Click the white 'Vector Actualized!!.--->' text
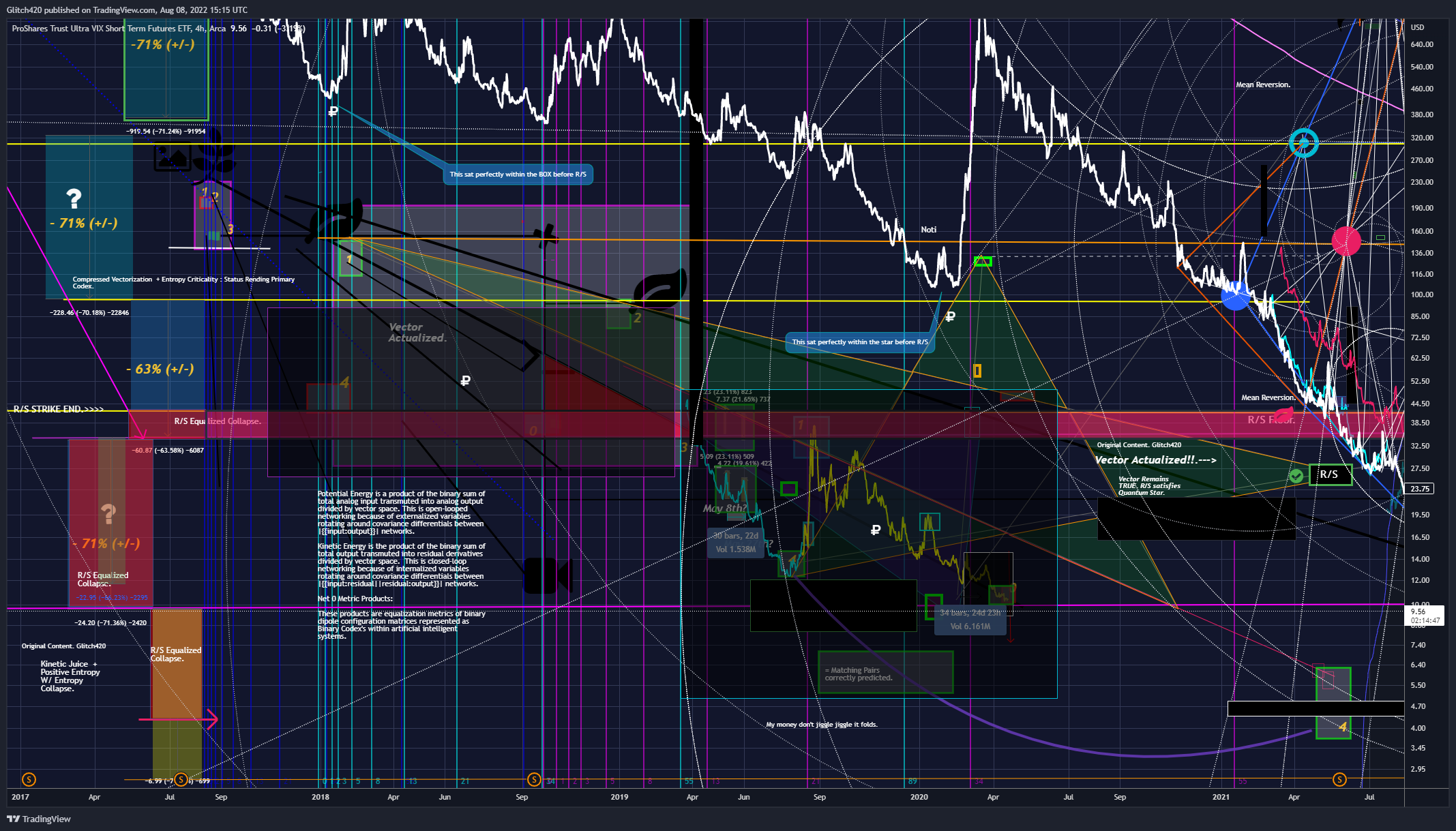Image resolution: width=1456 pixels, height=831 pixels. [x=1155, y=459]
